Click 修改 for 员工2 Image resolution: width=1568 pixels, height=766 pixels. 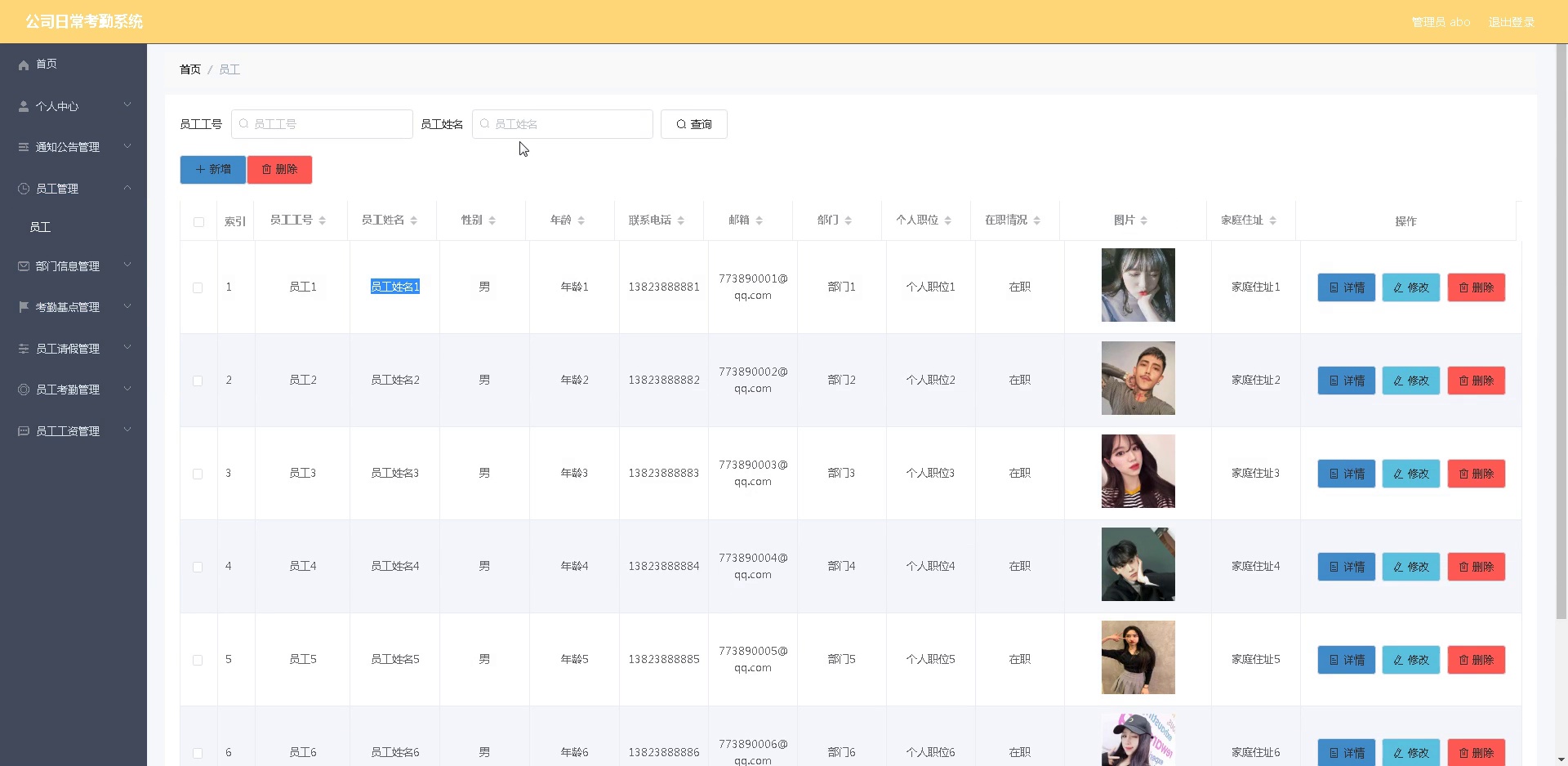tap(1411, 381)
